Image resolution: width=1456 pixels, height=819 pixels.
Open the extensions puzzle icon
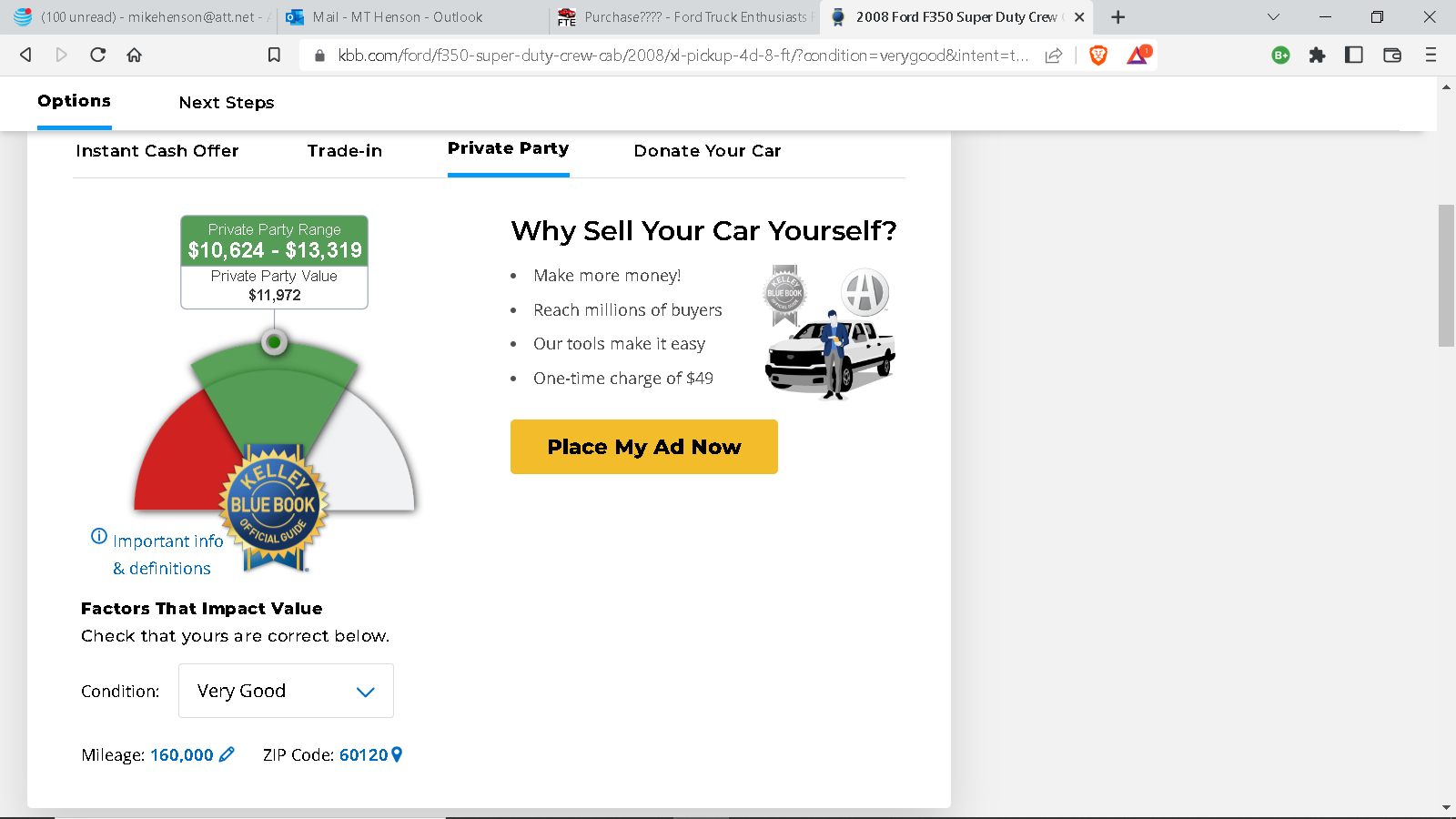click(1318, 55)
